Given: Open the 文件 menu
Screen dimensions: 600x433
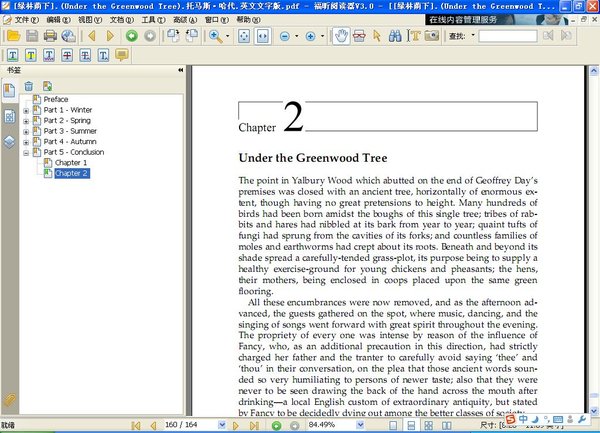Looking at the screenshot, I should click(26, 20).
